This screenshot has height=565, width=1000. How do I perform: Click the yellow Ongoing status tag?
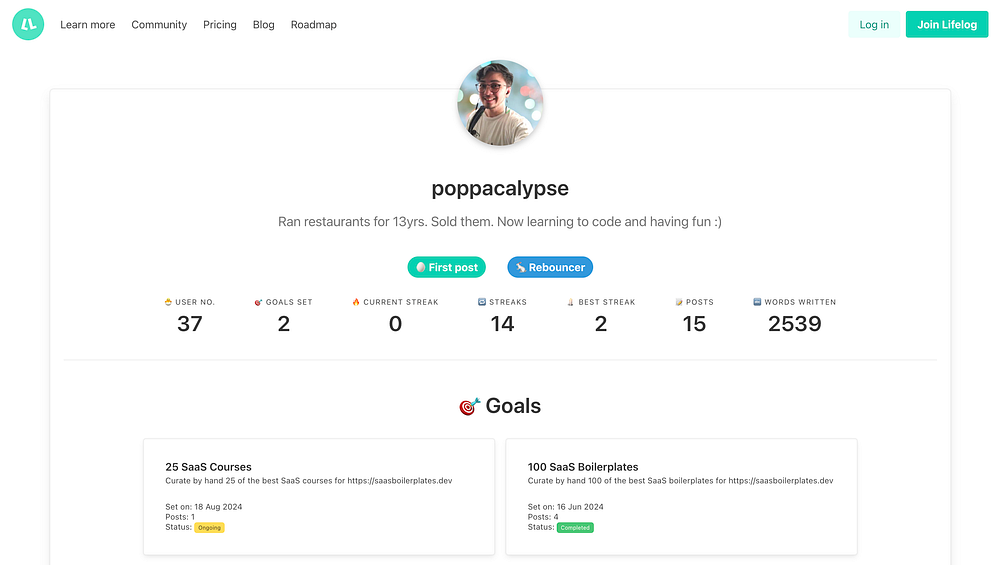pyautogui.click(x=209, y=527)
